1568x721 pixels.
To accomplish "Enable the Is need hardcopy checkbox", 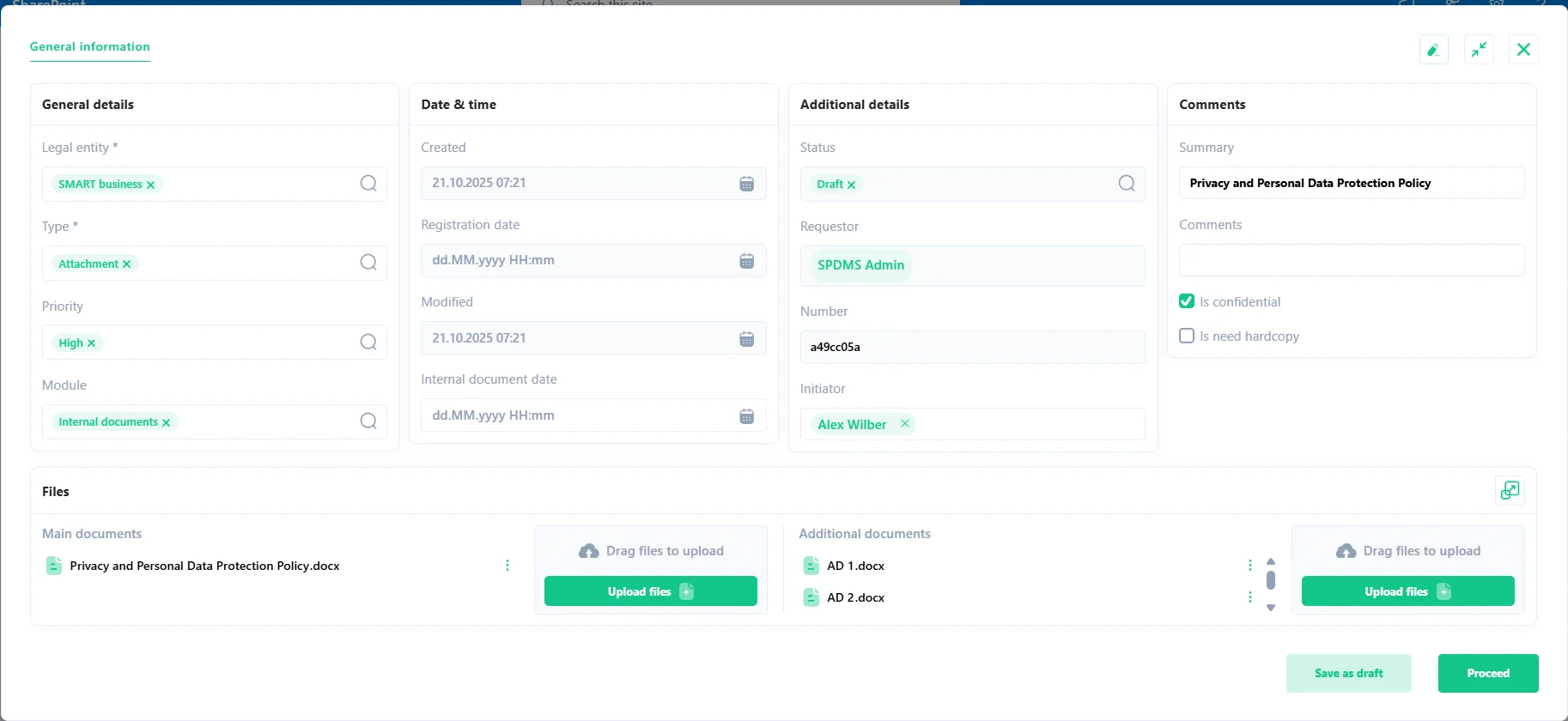I will (x=1187, y=336).
